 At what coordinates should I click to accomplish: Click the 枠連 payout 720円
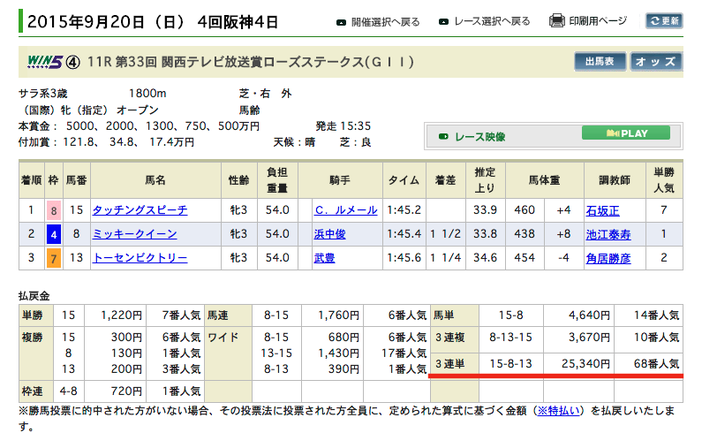(x=127, y=391)
